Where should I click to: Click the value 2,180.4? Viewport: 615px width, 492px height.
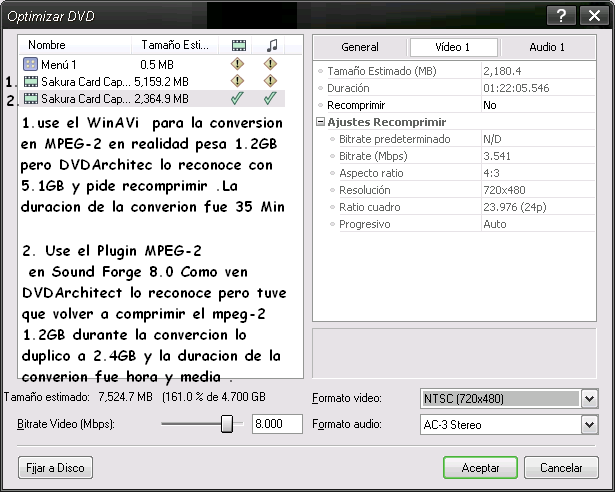[x=502, y=71]
